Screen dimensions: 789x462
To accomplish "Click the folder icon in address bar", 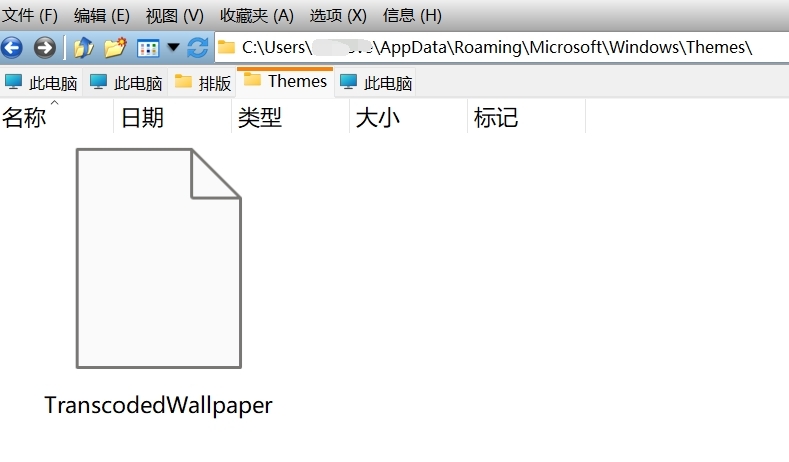I will [x=226, y=47].
